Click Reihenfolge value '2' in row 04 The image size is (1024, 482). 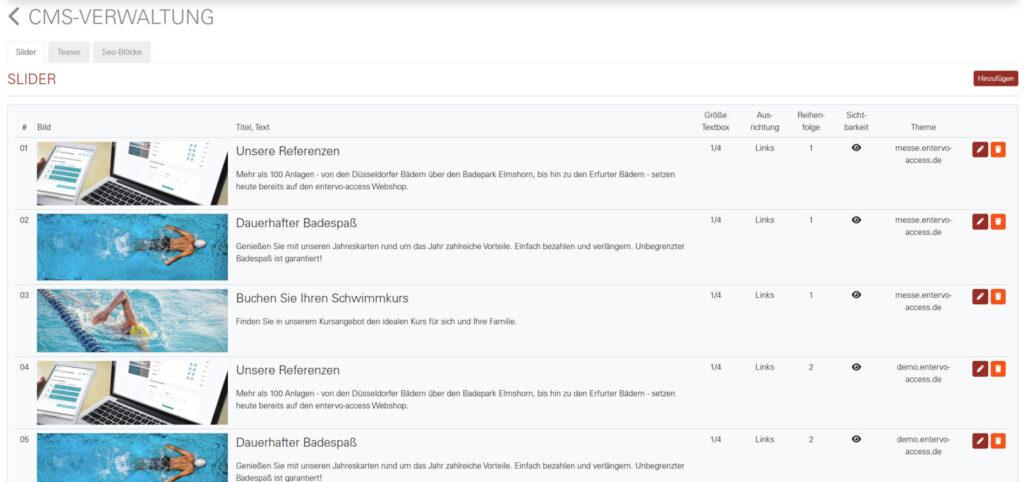pyautogui.click(x=811, y=367)
